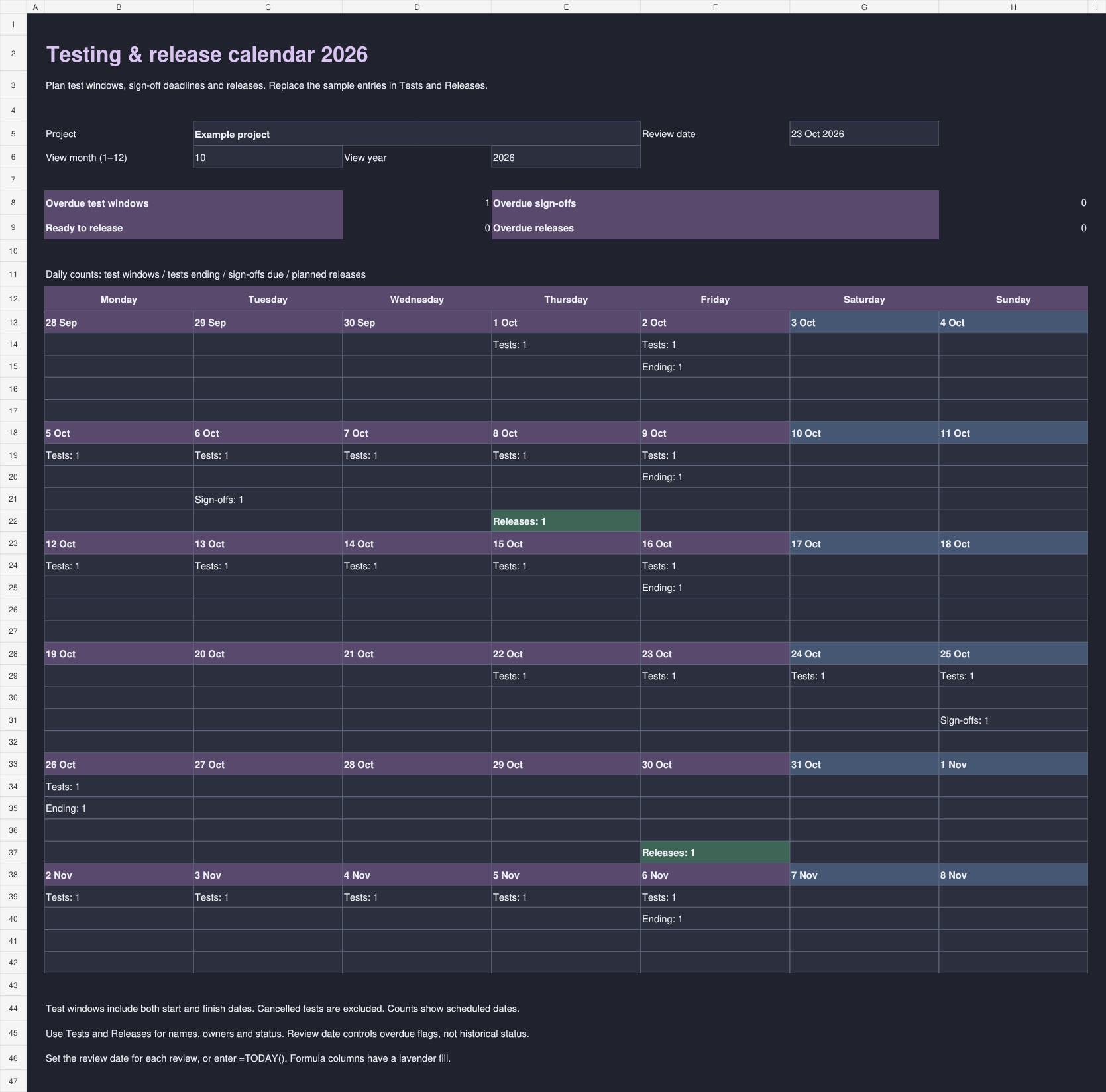Click the Daily counts description line
Screen dimensions: 1106x1092
tap(205, 274)
